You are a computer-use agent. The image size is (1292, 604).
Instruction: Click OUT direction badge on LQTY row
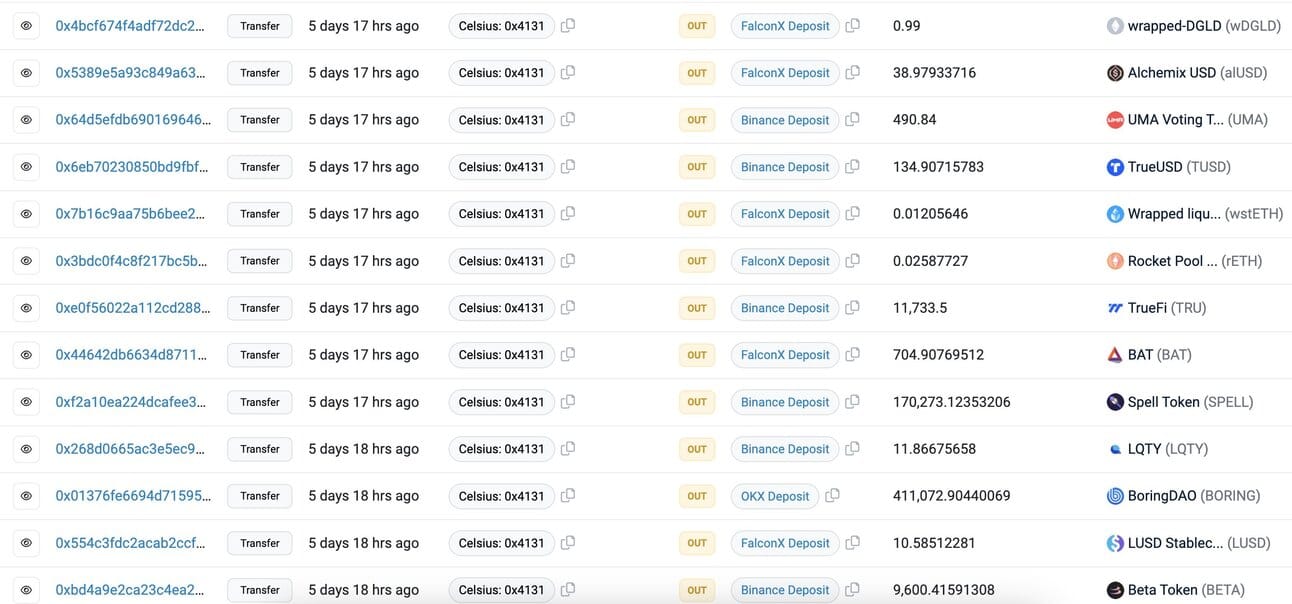tap(697, 449)
